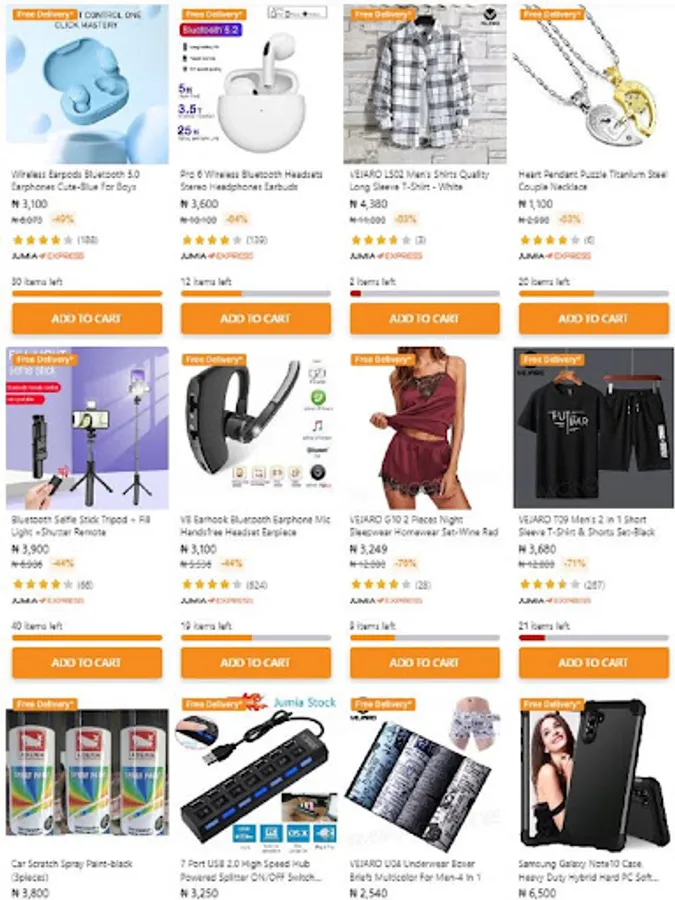
Task: Add Pro 6 Wireless Bluetooth Headsets to cart
Action: click(255, 318)
